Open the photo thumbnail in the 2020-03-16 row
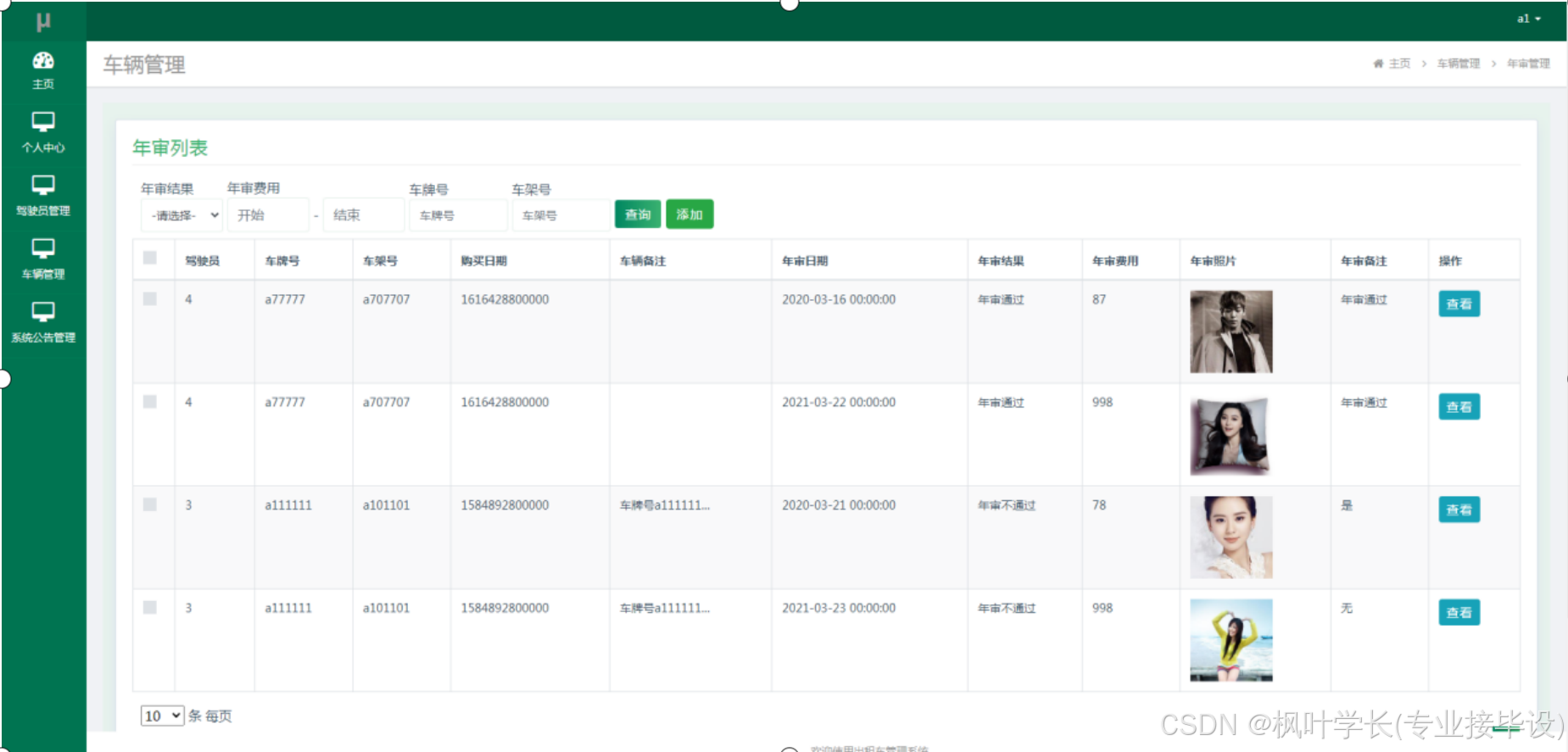1568x752 pixels. (1230, 331)
